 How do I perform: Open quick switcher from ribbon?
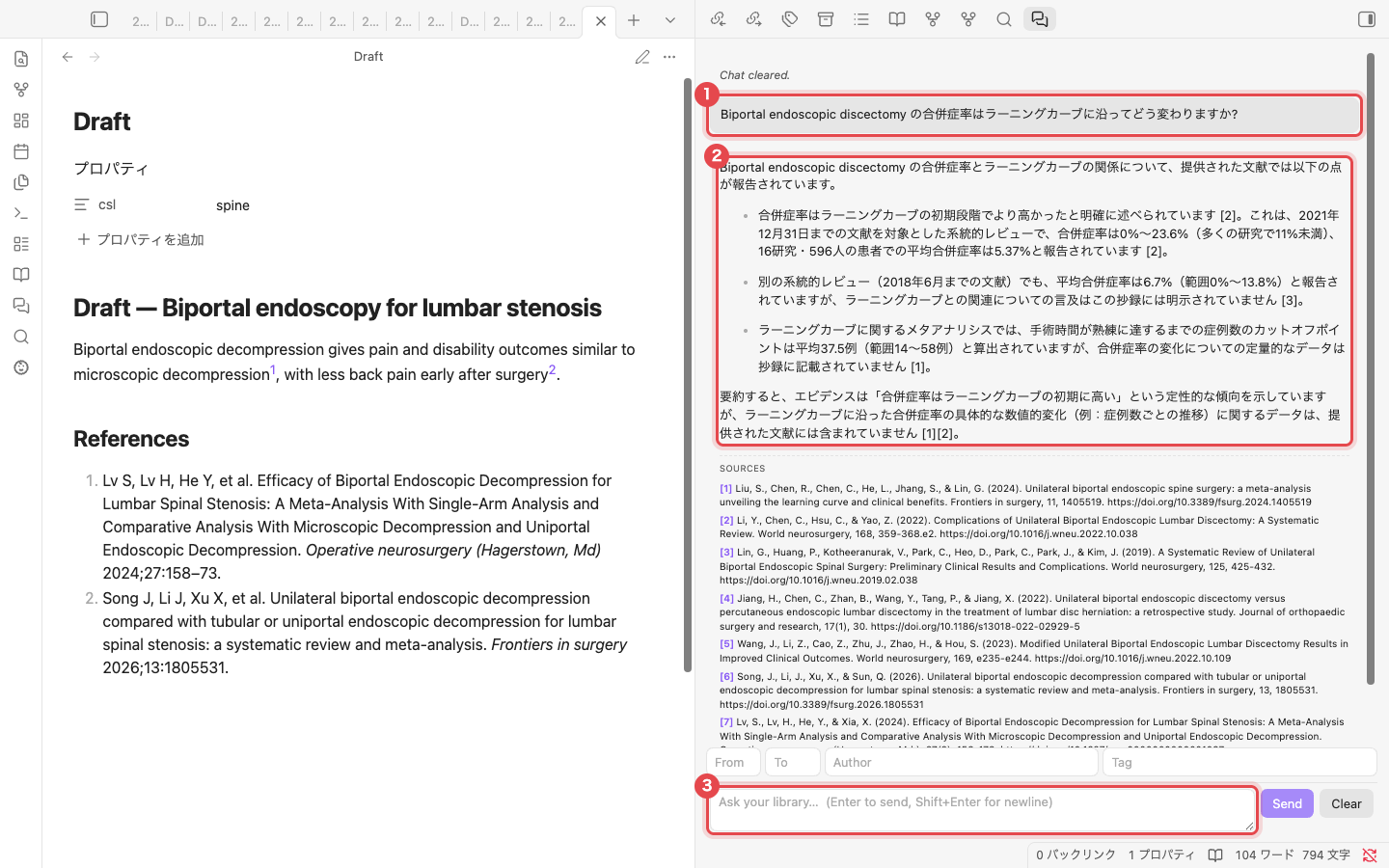(x=21, y=59)
